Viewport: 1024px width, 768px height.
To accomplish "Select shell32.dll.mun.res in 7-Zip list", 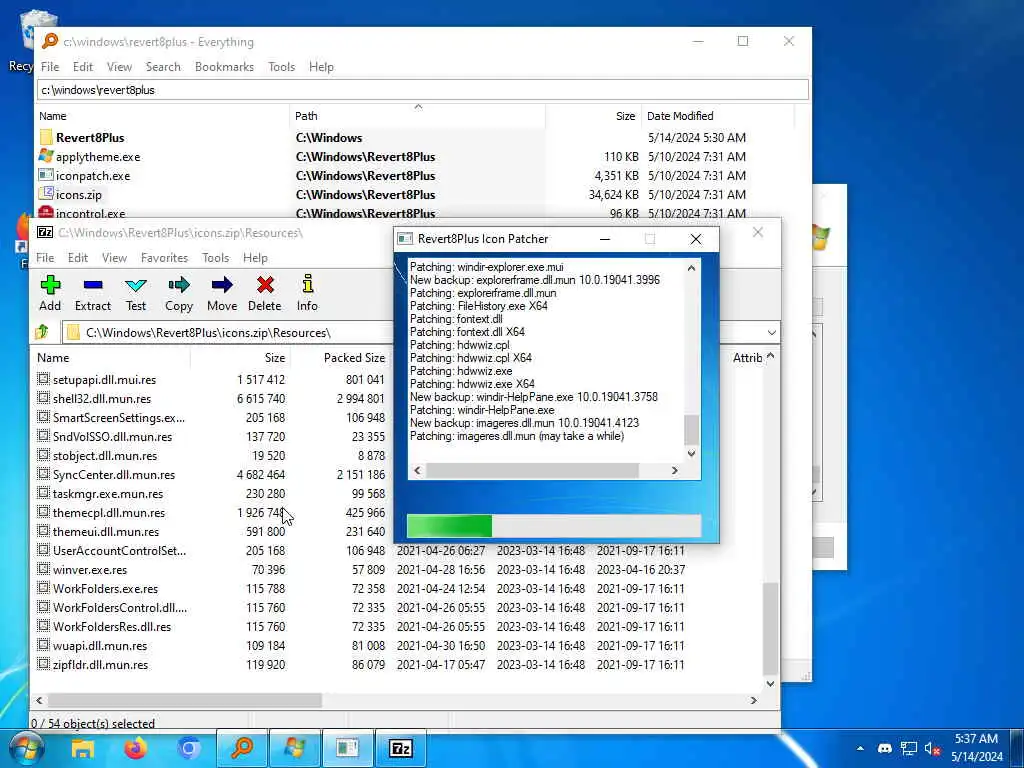I will point(102,398).
